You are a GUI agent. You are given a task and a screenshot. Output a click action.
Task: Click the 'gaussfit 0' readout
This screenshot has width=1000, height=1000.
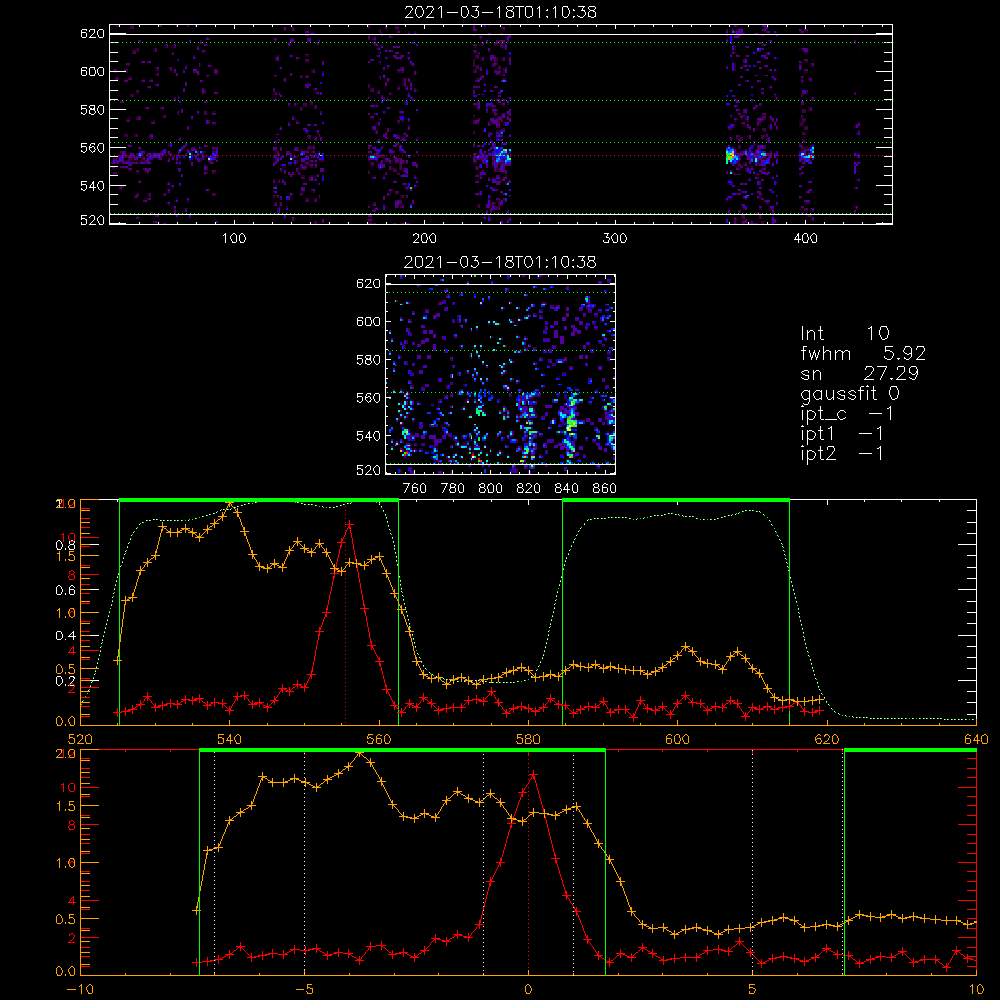point(850,393)
